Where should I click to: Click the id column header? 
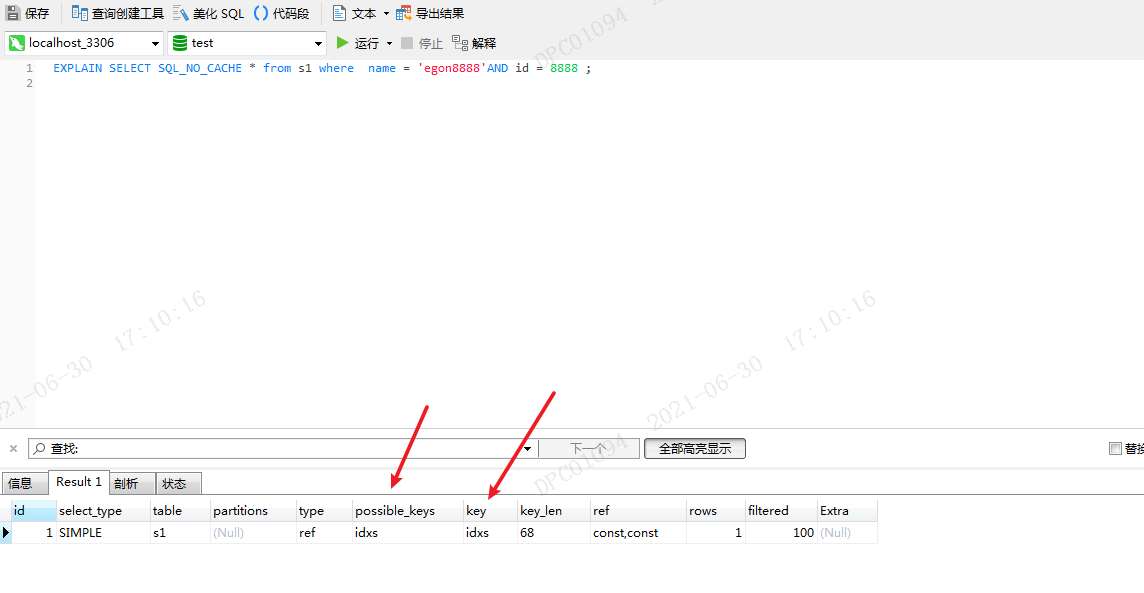point(34,511)
